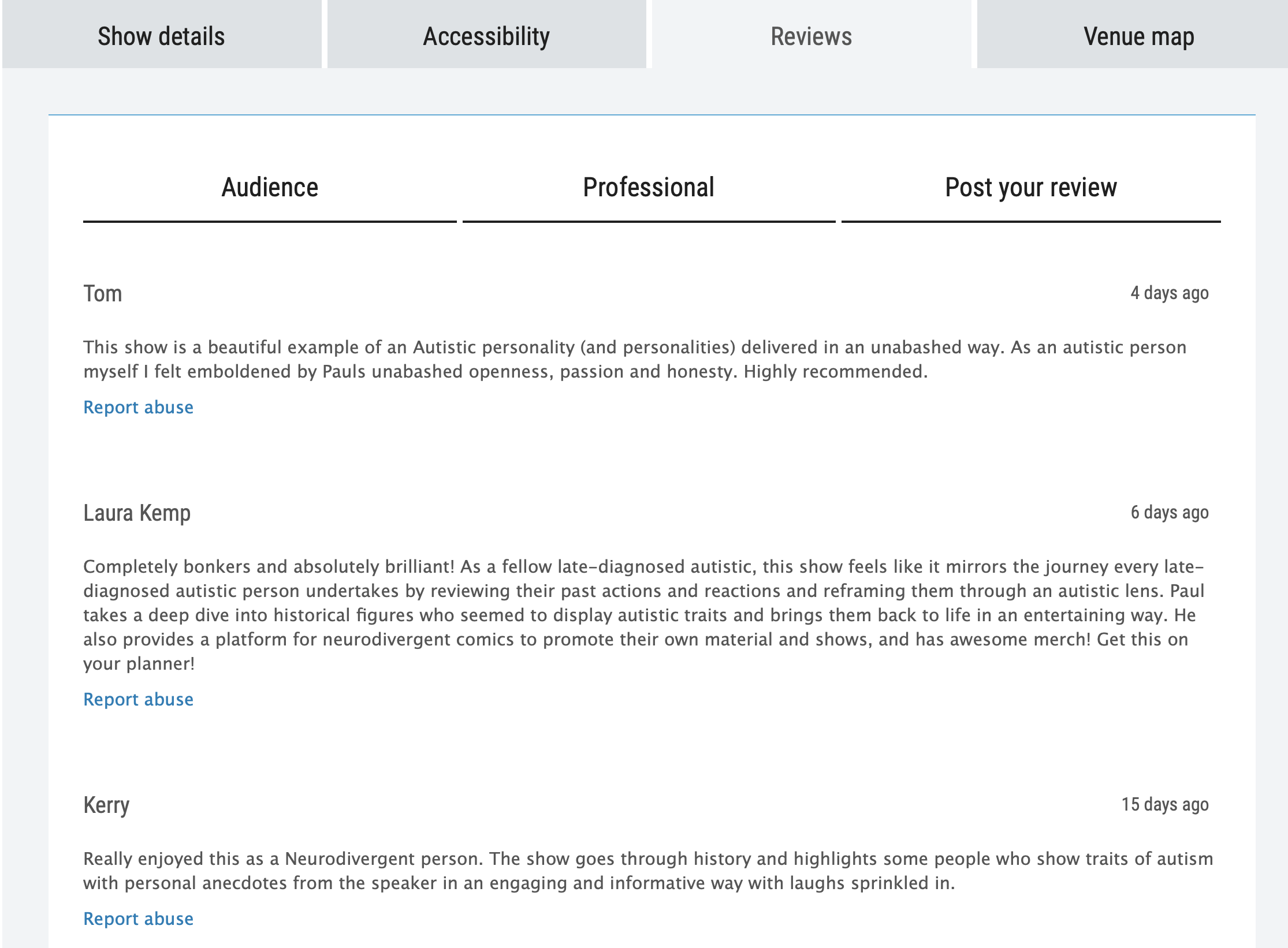The height and width of the screenshot is (948, 1288).
Task: Click reviewer name Laura Kemp
Action: [137, 513]
